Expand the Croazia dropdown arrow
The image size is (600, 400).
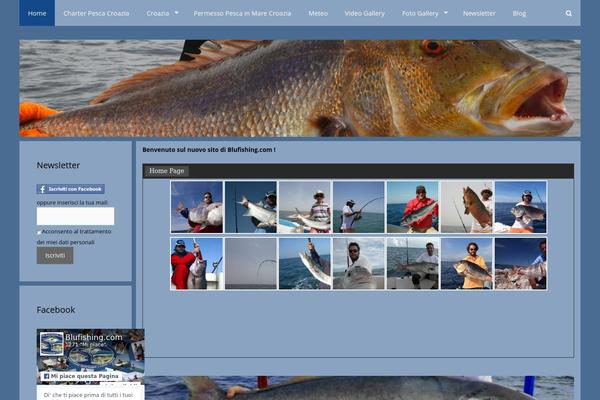click(x=176, y=13)
